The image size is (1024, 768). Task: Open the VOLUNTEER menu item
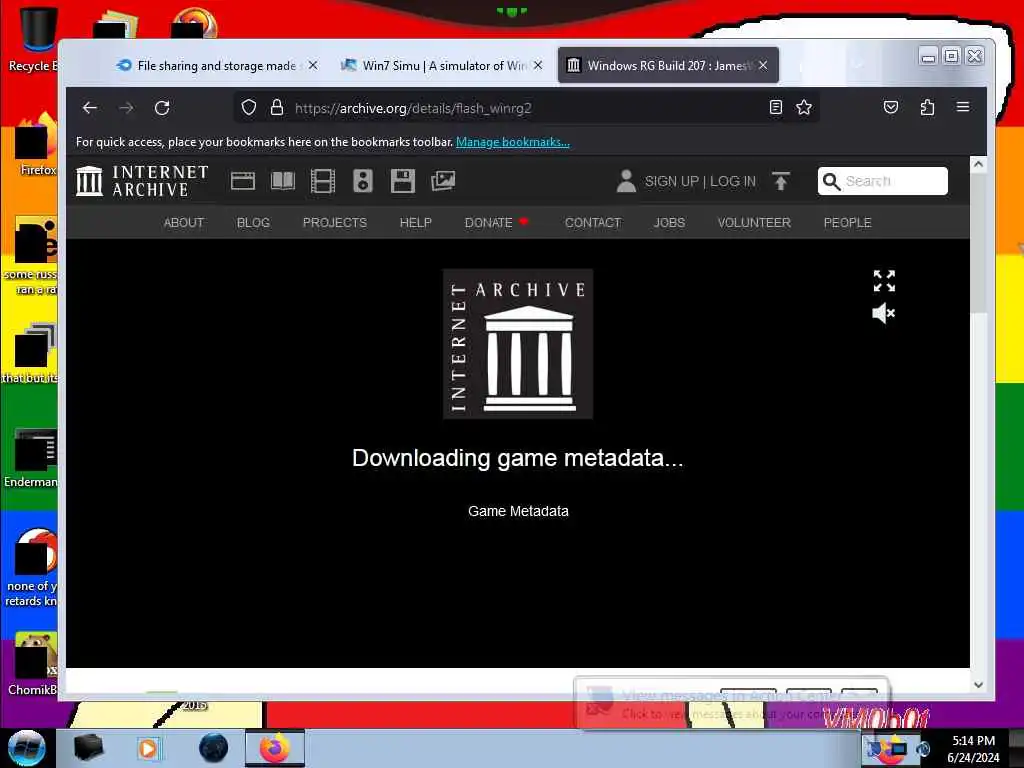[x=754, y=223]
